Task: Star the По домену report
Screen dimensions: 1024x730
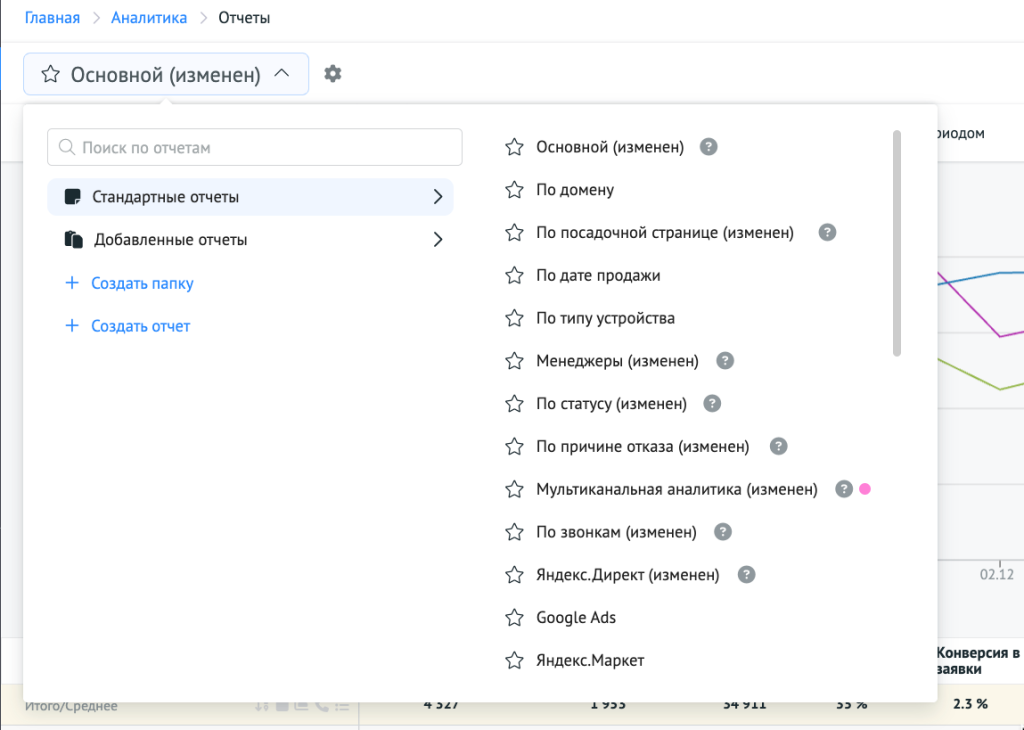Action: tap(514, 190)
